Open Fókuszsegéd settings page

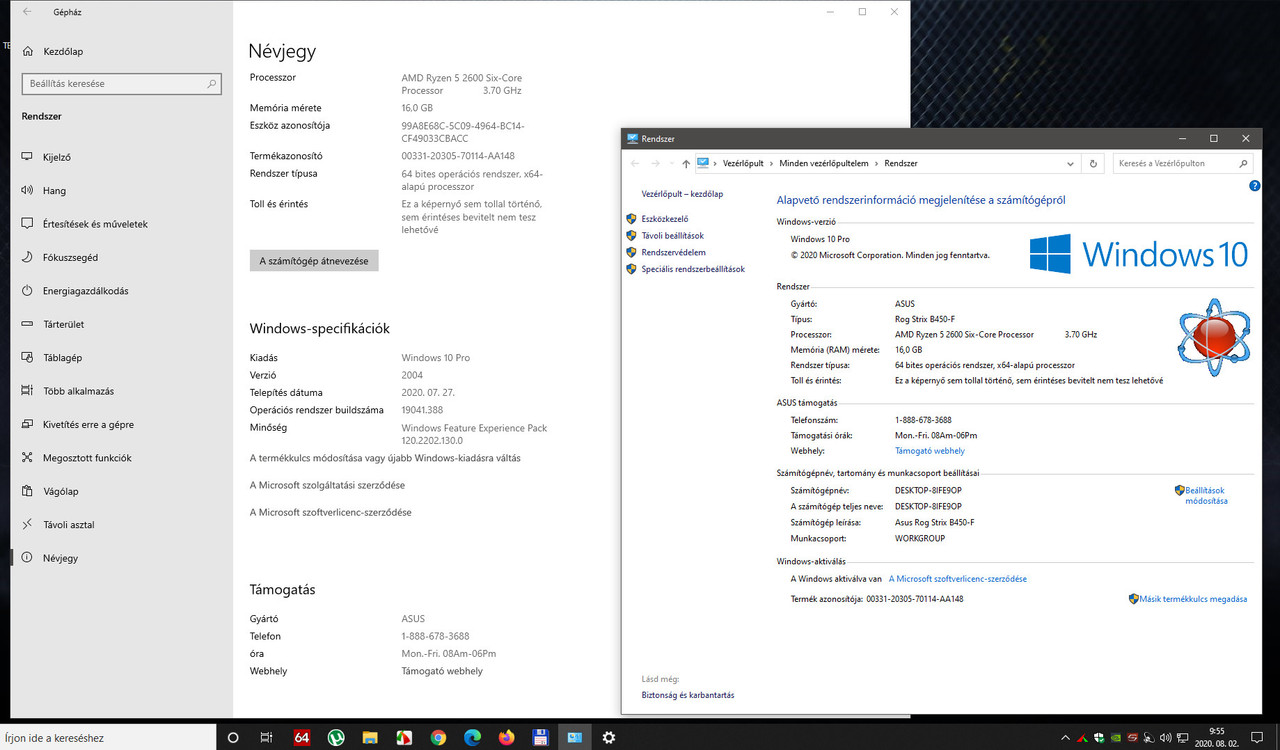[x=70, y=258]
